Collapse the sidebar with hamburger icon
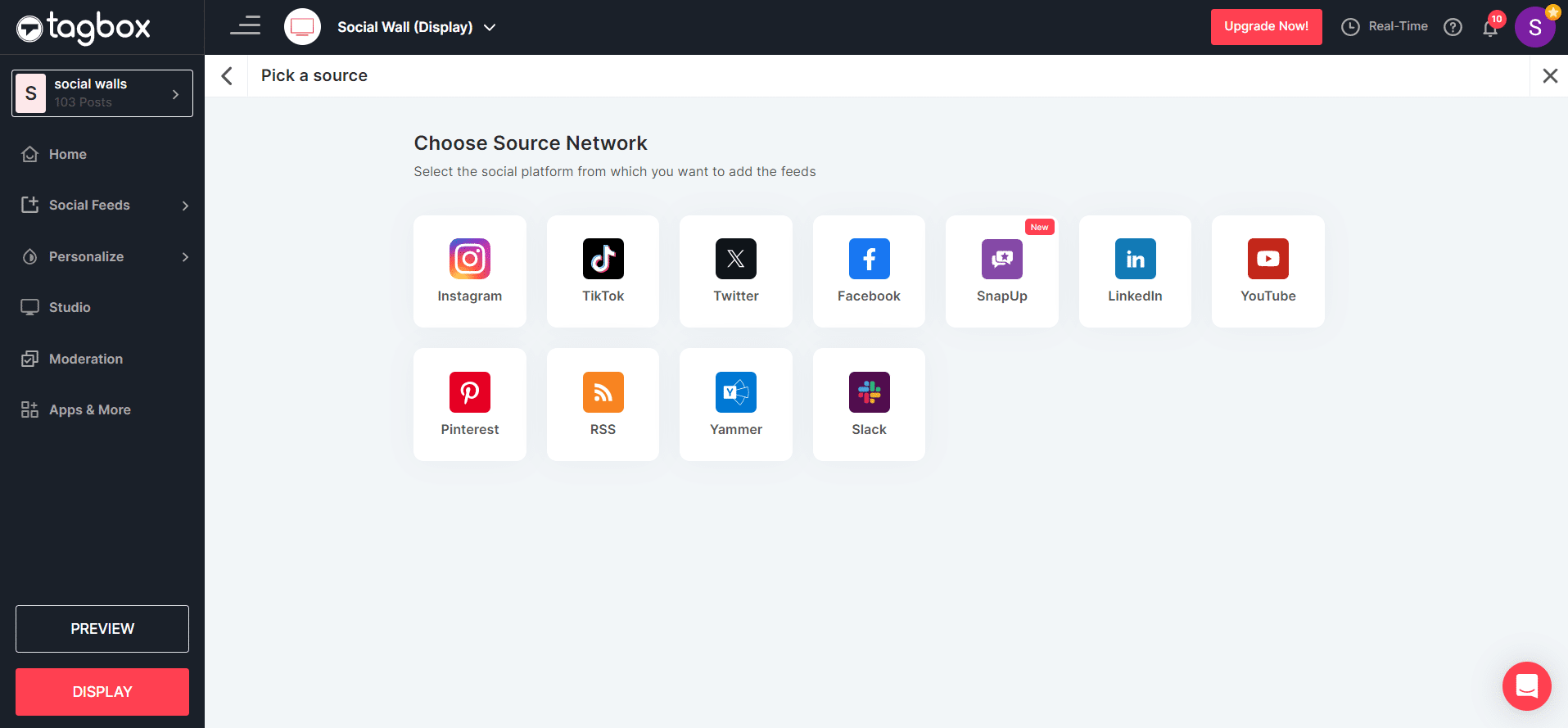1568x728 pixels. [245, 26]
